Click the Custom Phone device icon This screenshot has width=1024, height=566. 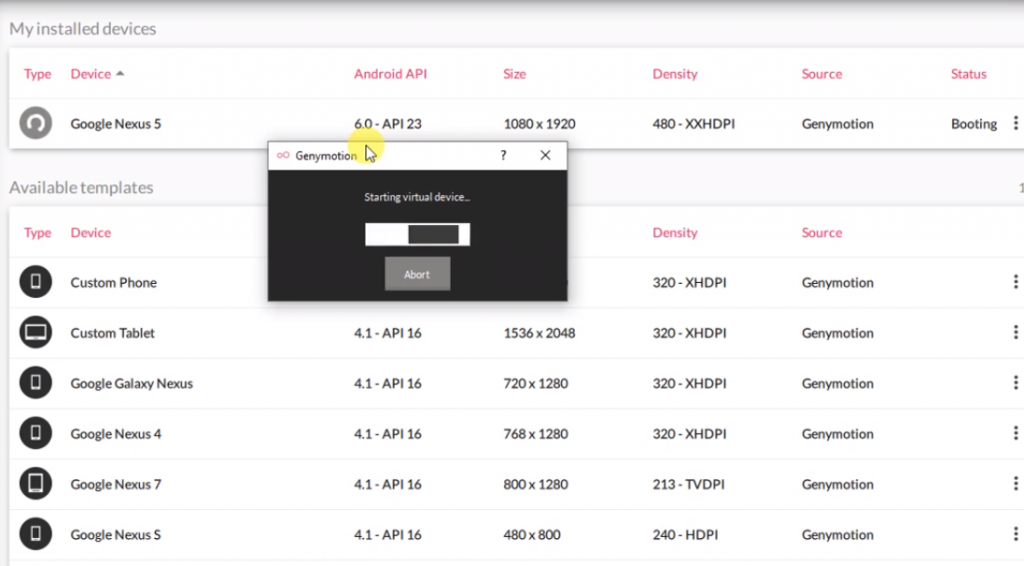tap(35, 282)
